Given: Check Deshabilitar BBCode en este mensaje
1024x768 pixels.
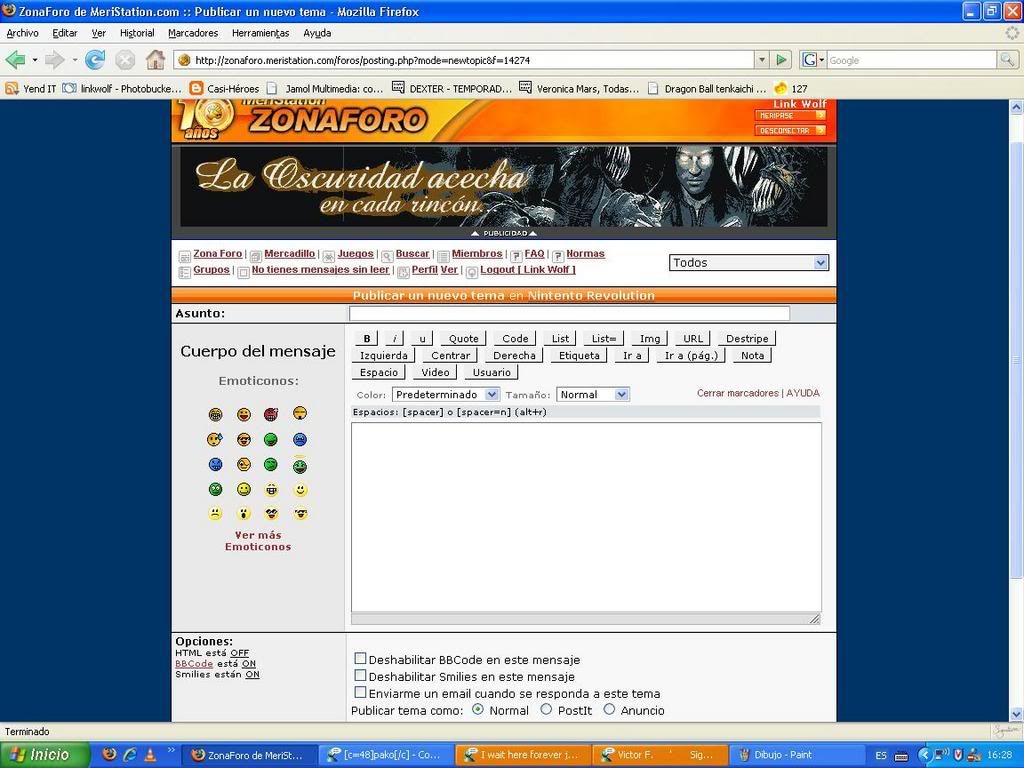Looking at the screenshot, I should click(x=360, y=659).
